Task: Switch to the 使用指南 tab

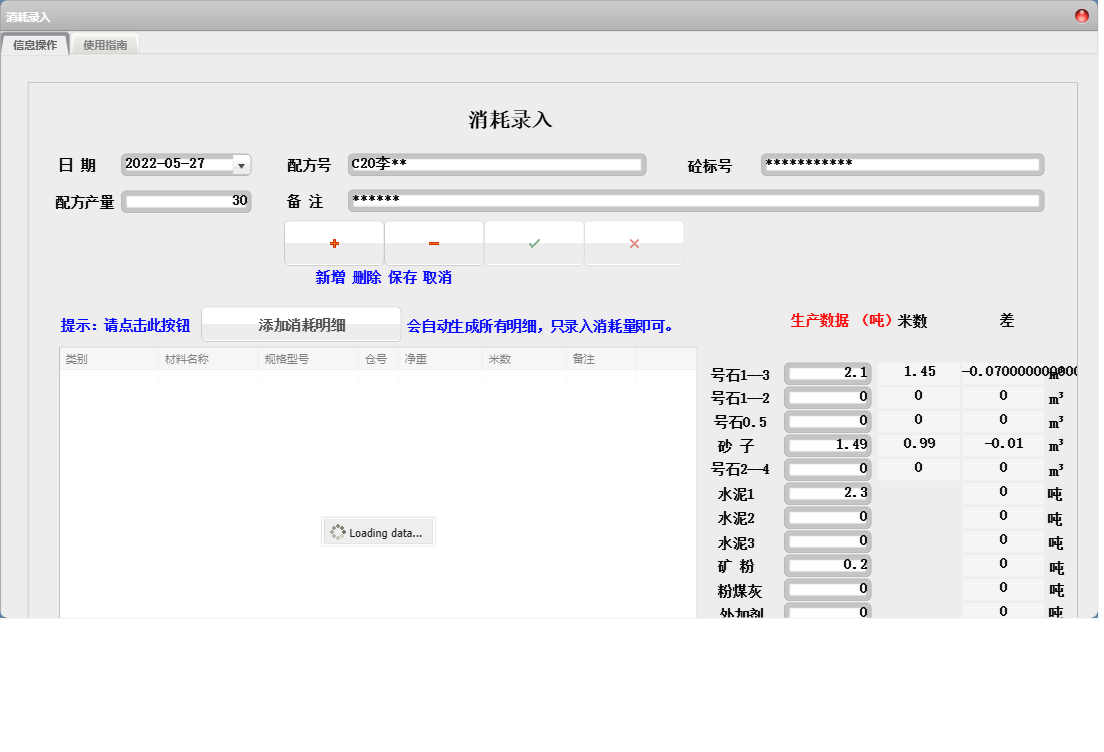Action: [105, 45]
